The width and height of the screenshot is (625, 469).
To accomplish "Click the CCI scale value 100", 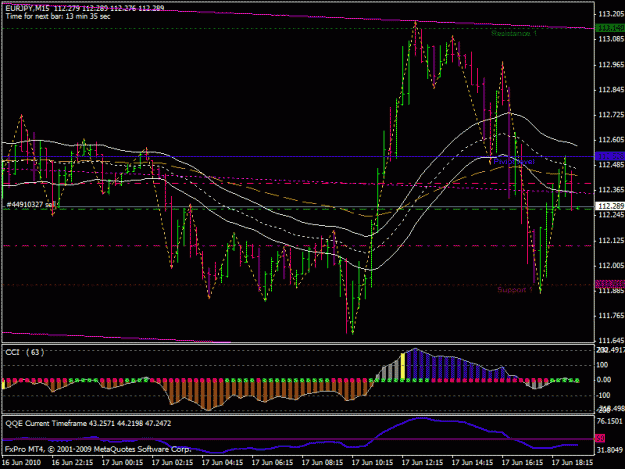I will pyautogui.click(x=602, y=365).
